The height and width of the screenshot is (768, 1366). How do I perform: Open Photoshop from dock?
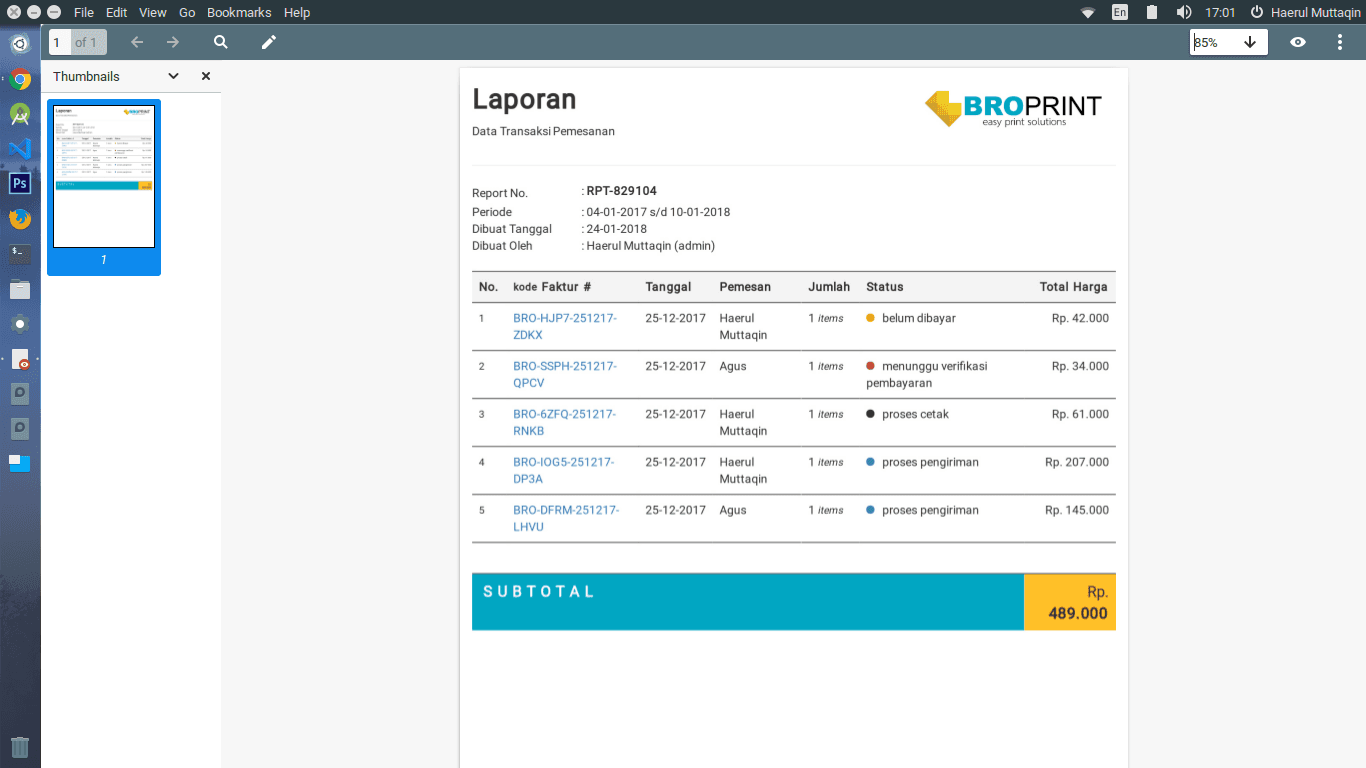pos(20,183)
